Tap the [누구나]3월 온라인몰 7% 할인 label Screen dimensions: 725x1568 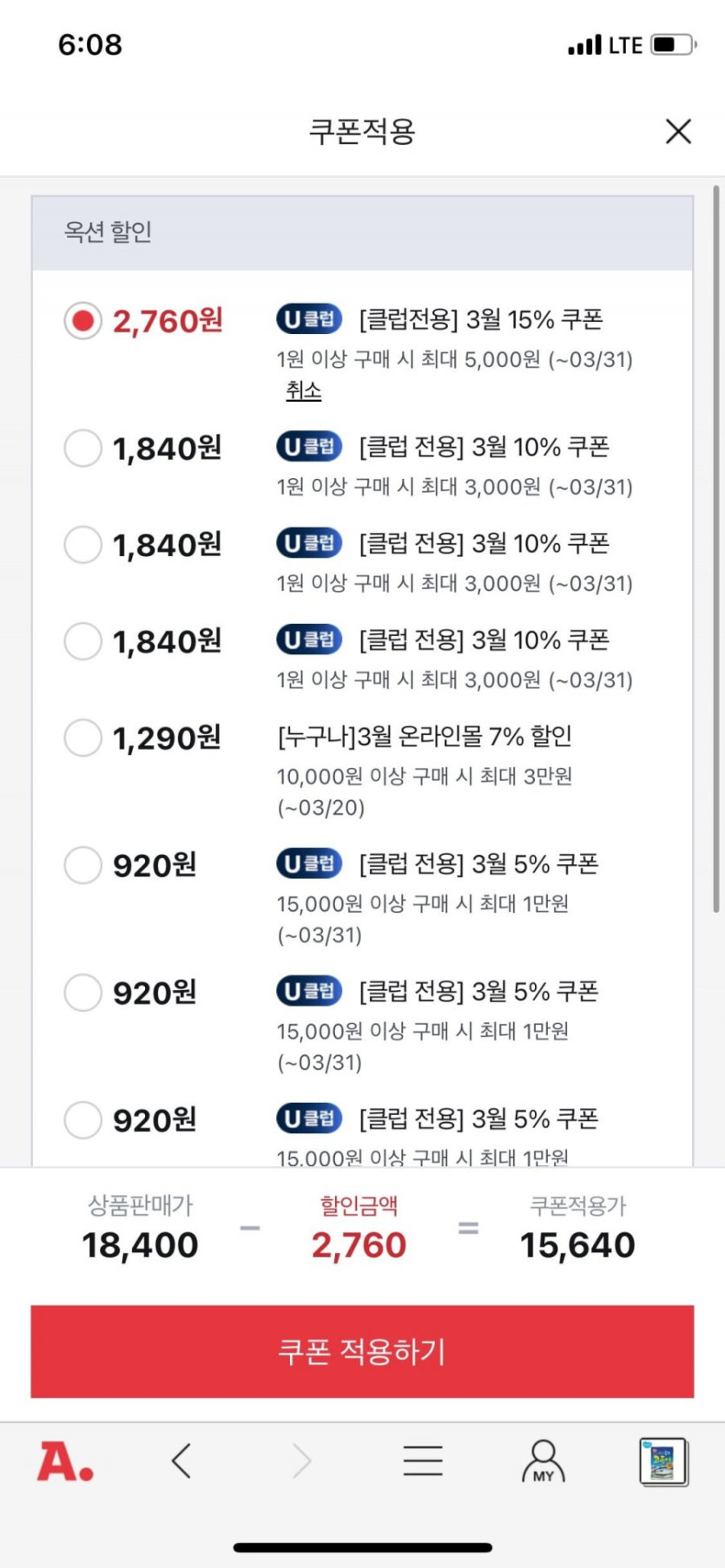pyautogui.click(x=425, y=737)
